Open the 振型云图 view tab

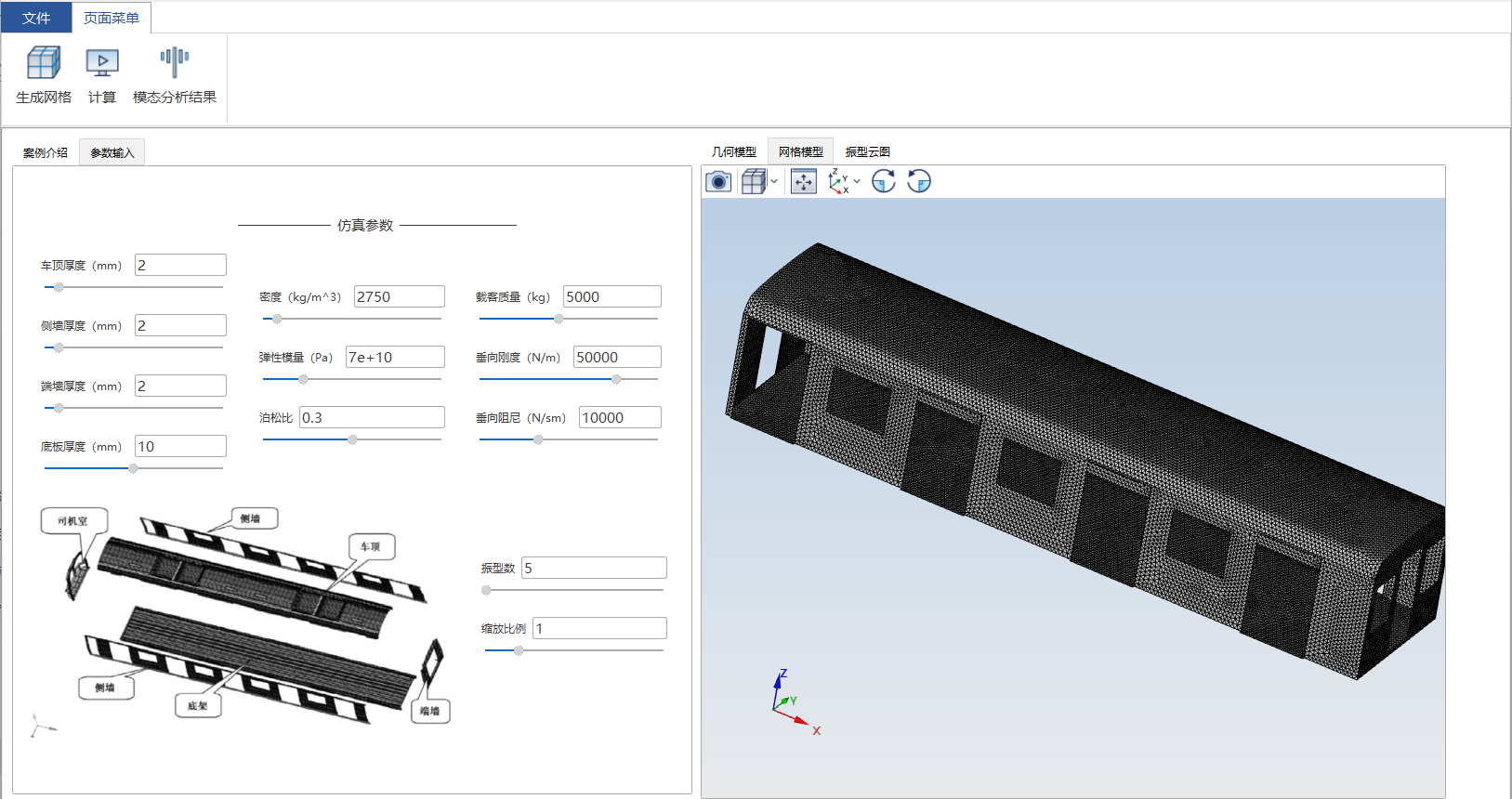point(868,151)
